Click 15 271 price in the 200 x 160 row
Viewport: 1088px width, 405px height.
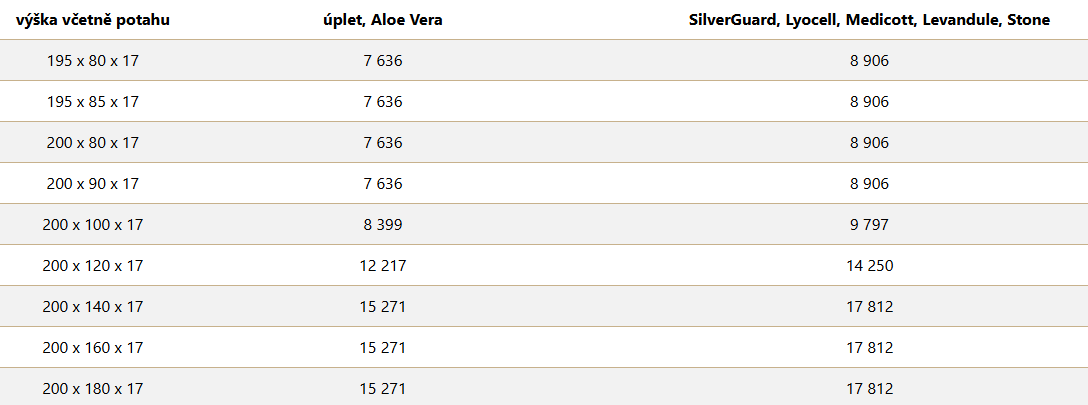click(x=383, y=347)
